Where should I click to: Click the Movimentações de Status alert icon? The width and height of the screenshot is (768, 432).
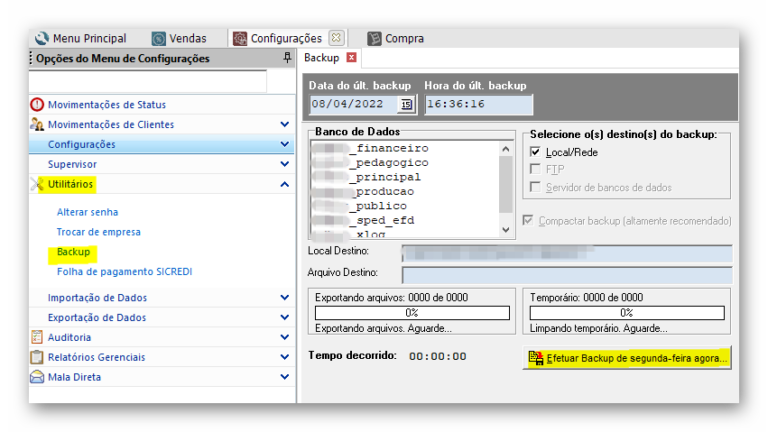tap(37, 104)
